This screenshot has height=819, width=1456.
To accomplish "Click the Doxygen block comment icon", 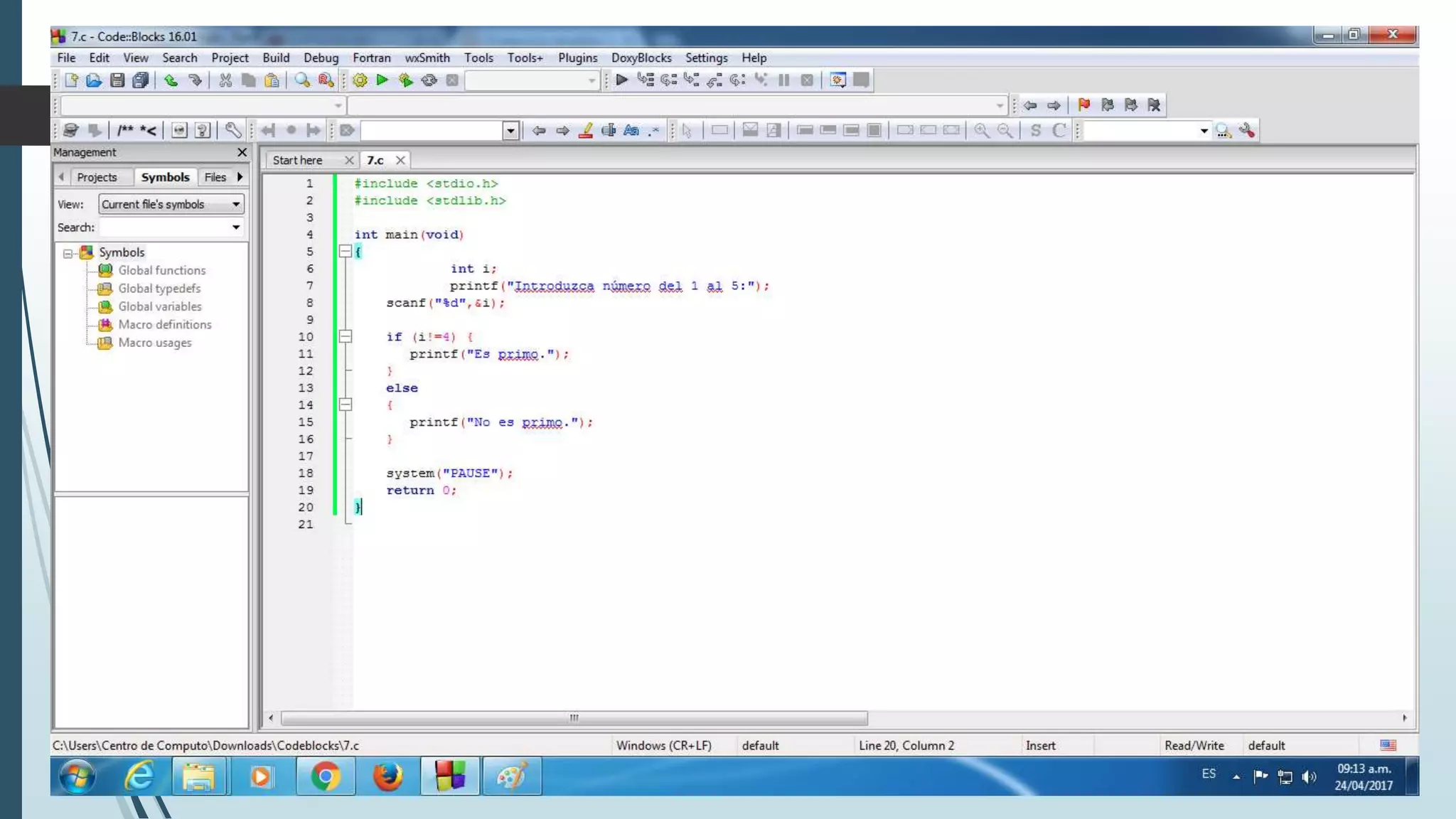I will pyautogui.click(x=125, y=130).
